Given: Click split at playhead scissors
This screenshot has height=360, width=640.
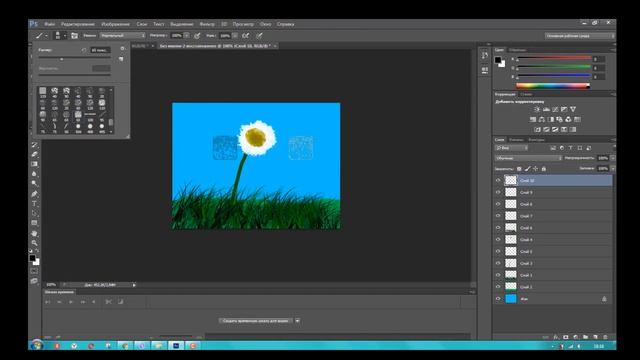Looking at the screenshot, I should coord(108,302).
